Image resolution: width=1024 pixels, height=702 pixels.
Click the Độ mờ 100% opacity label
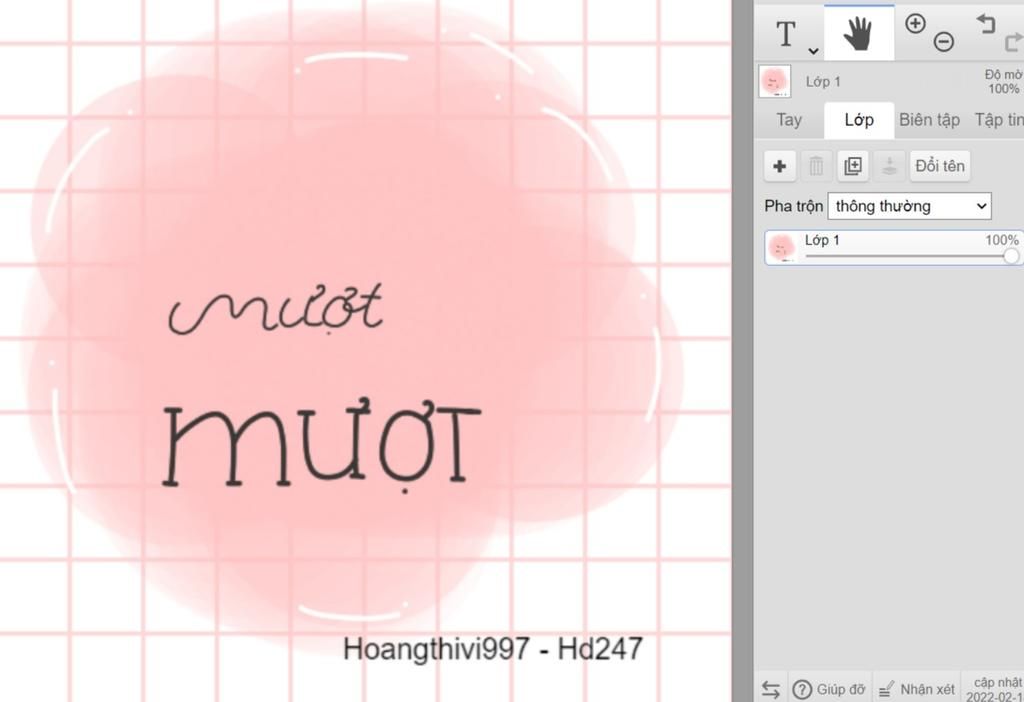tap(1003, 82)
